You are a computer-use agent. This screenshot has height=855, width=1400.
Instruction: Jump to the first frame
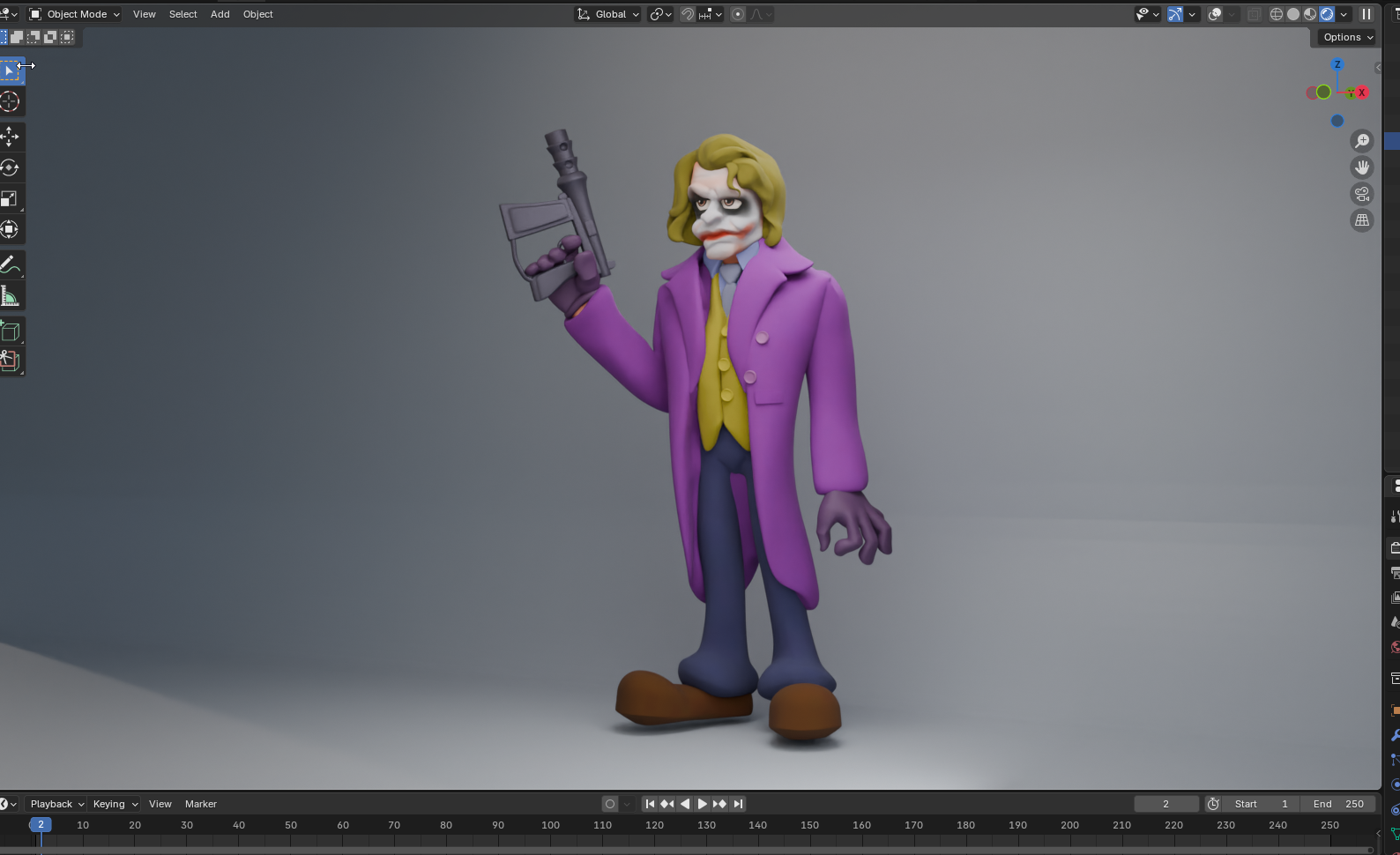[x=650, y=804]
